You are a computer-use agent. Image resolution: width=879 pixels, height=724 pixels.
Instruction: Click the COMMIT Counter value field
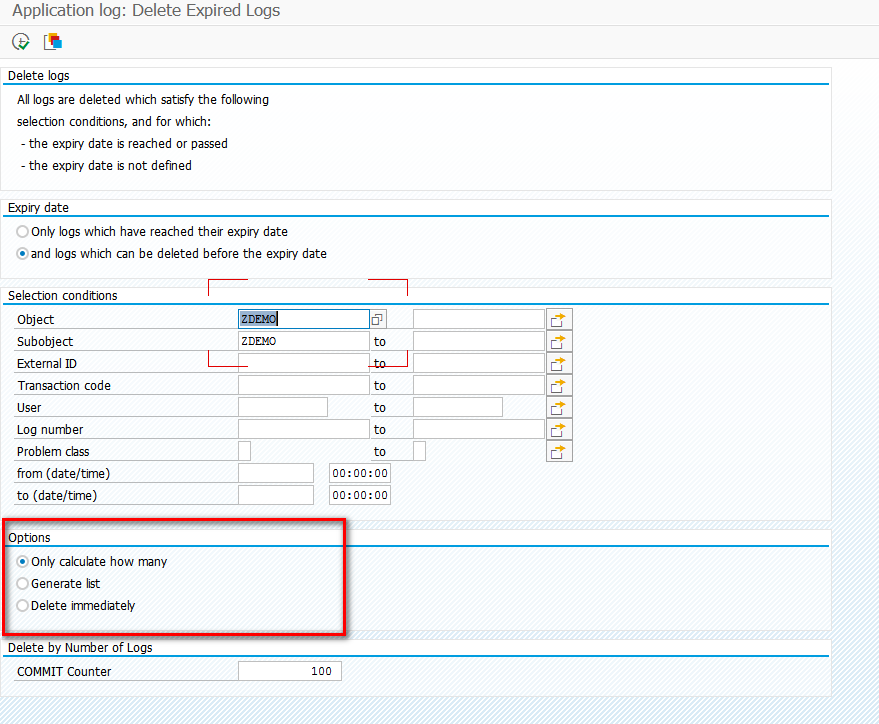click(289, 670)
